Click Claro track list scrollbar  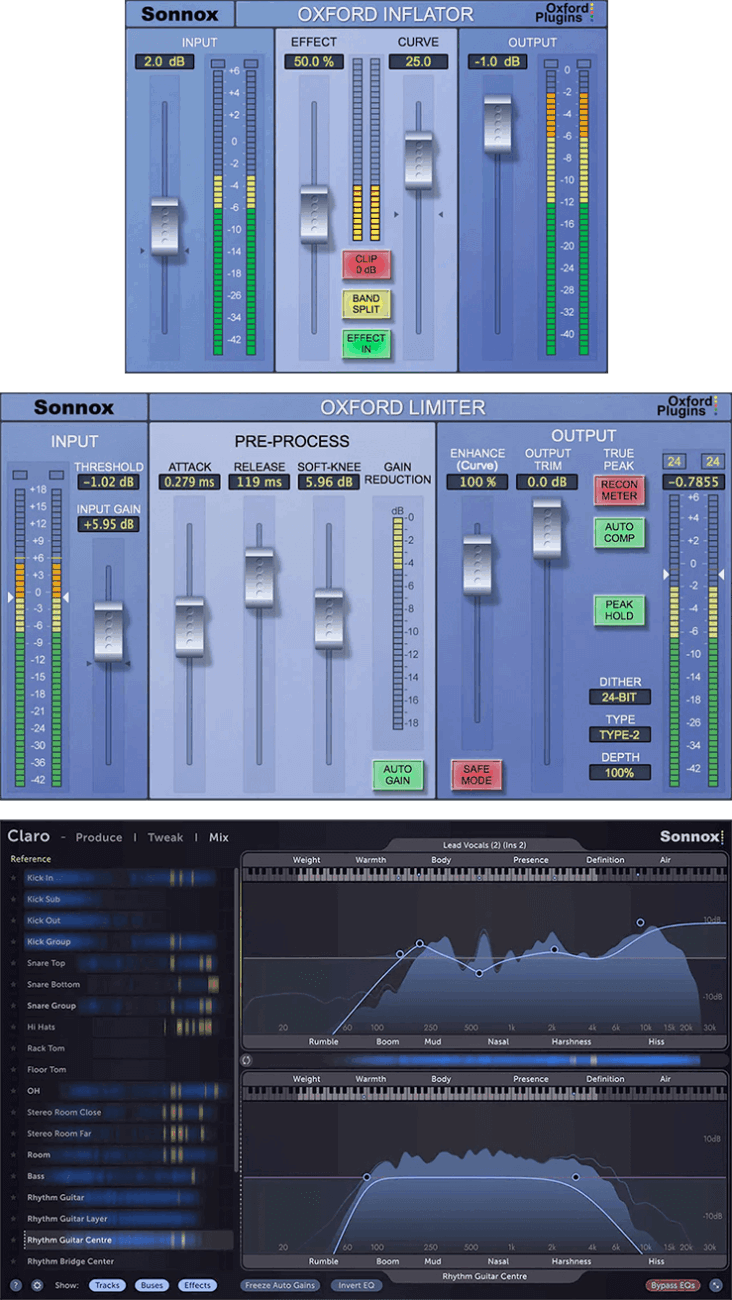click(x=236, y=1020)
